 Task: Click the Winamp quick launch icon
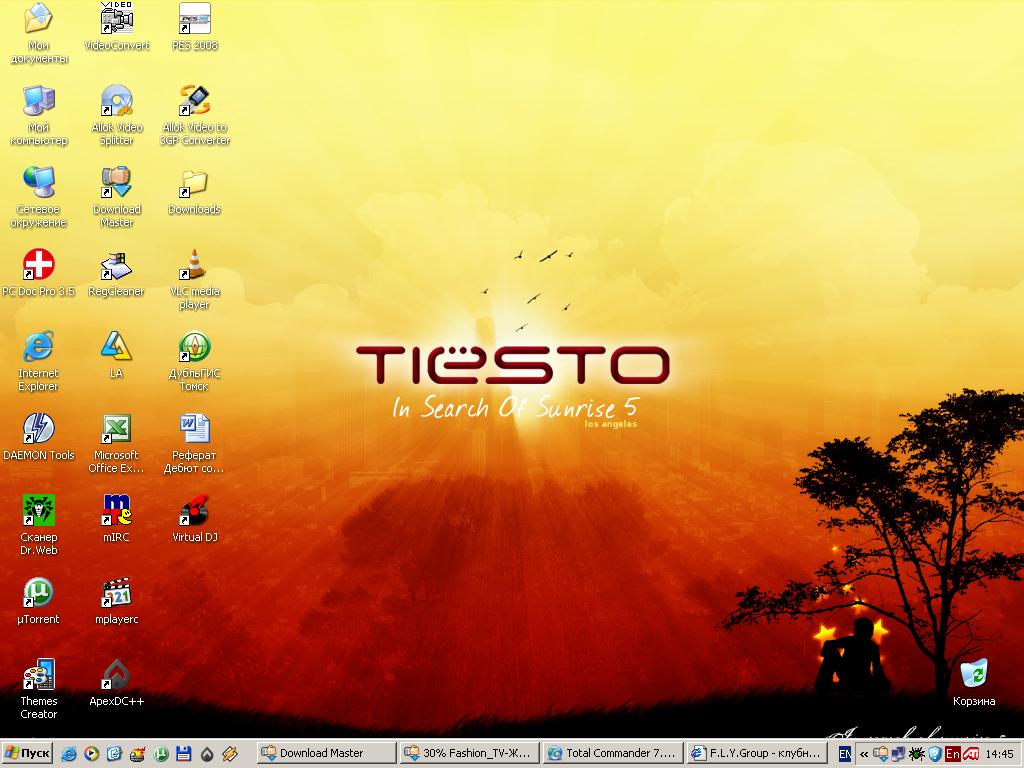pos(230,754)
